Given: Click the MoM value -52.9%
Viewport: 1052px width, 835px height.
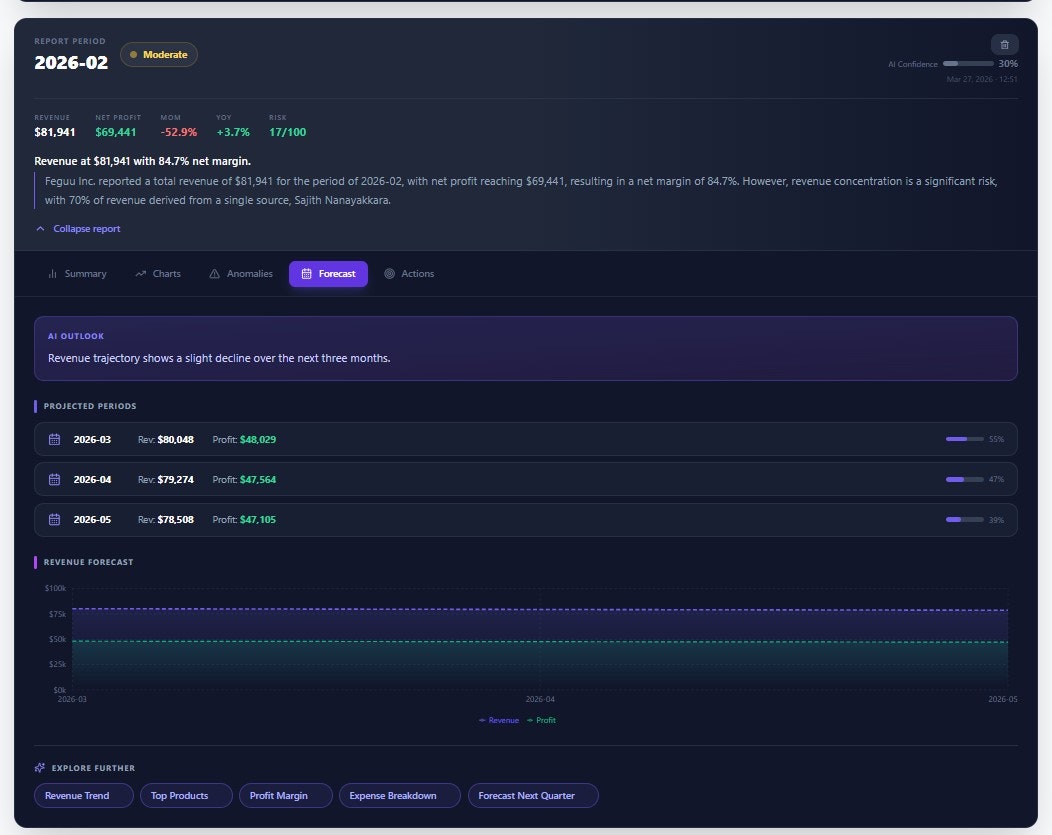Looking at the screenshot, I should tap(178, 132).
